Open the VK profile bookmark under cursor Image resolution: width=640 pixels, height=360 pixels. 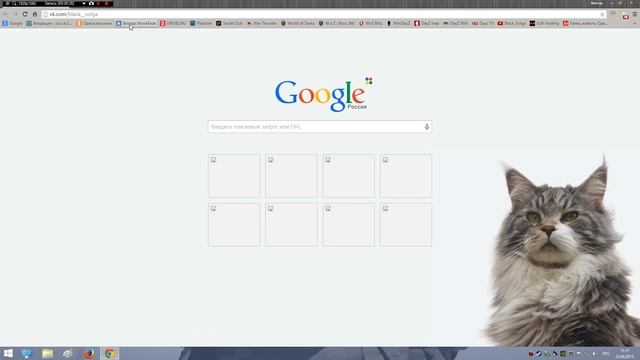point(136,24)
